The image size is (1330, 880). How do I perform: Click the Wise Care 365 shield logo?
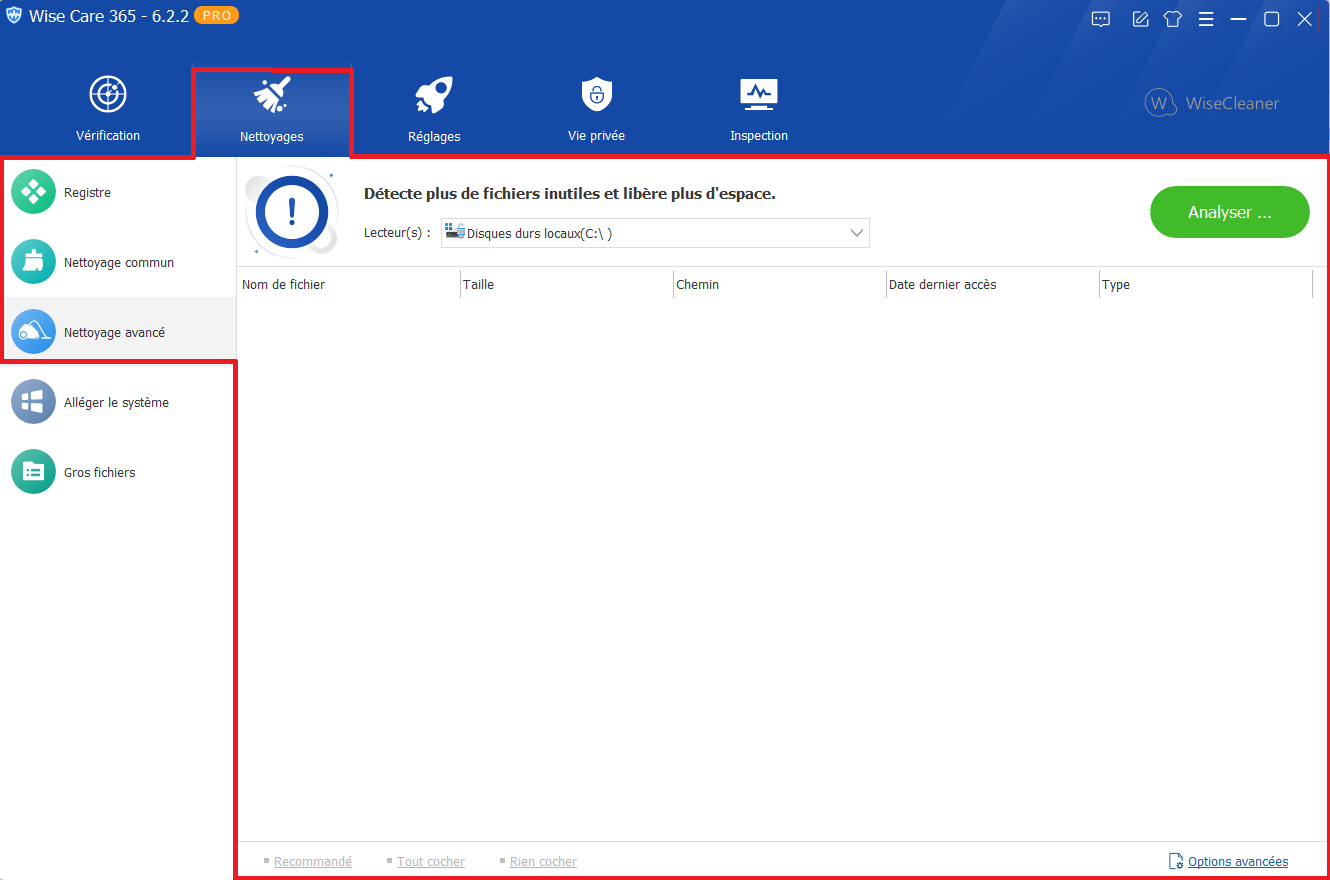tap(14, 17)
